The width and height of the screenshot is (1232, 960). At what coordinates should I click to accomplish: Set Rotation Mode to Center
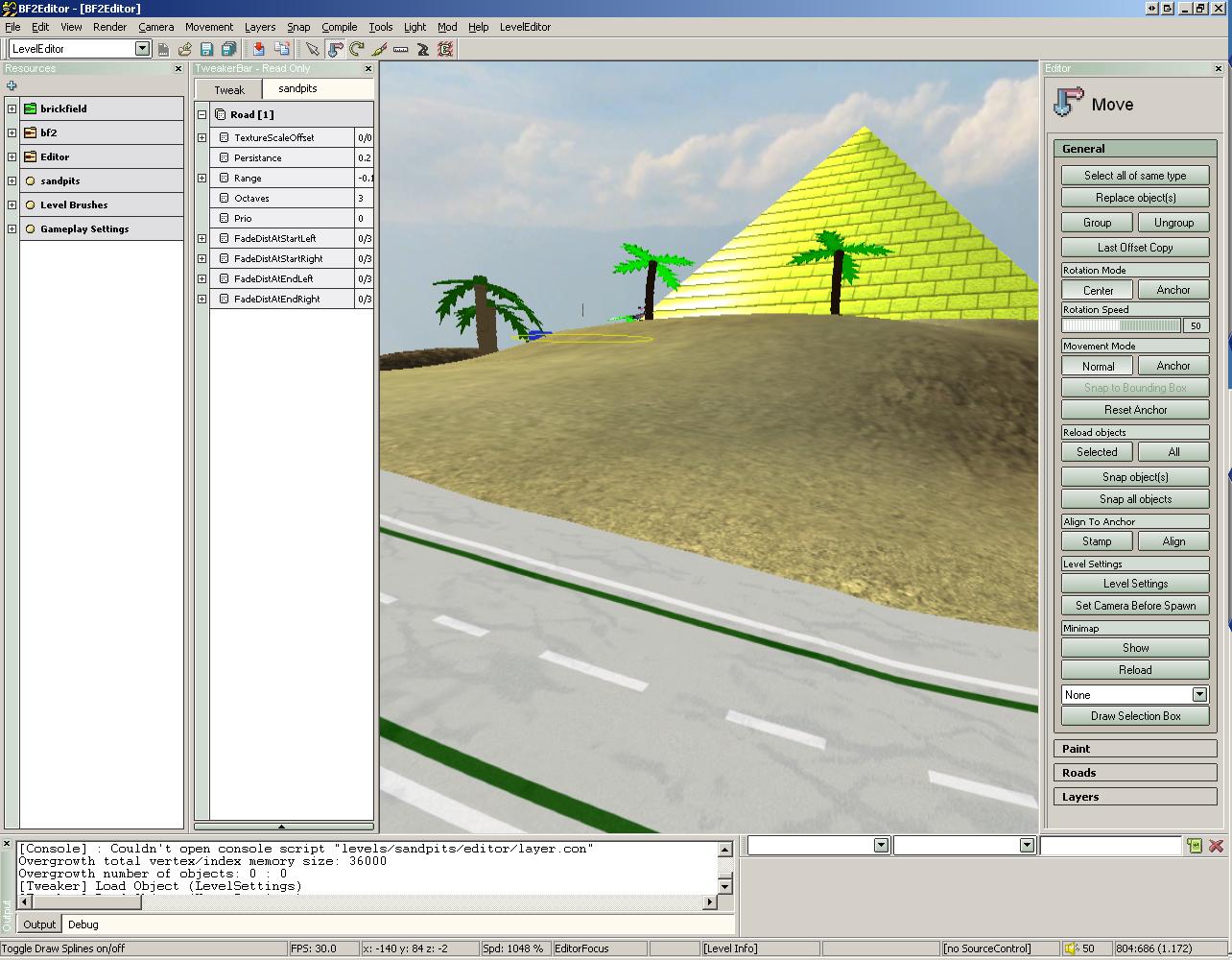click(x=1098, y=290)
